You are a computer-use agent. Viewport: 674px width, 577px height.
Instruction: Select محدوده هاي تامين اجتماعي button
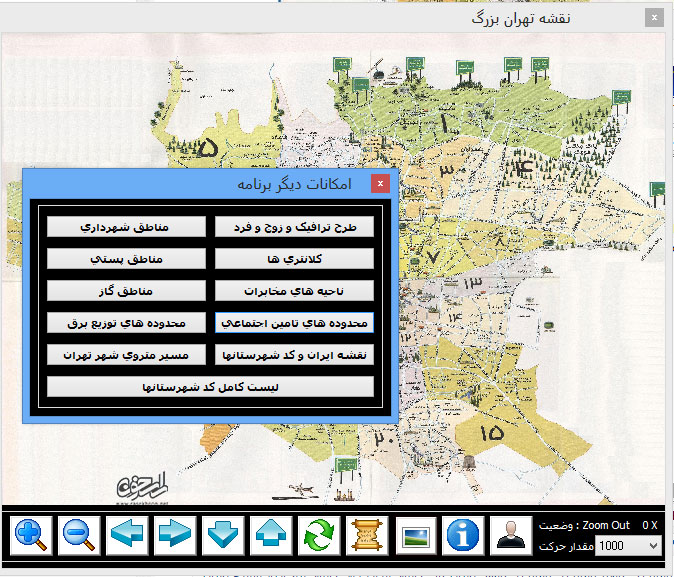pos(294,323)
